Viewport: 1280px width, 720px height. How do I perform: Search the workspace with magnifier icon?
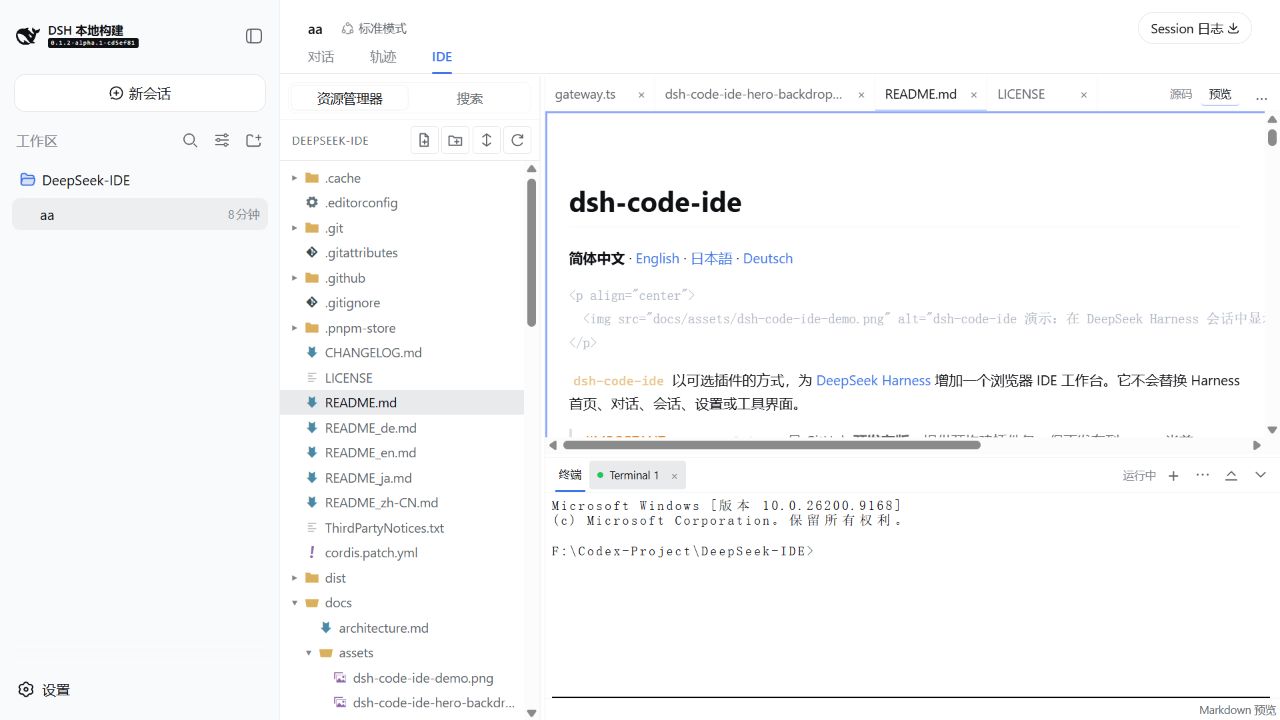(190, 141)
